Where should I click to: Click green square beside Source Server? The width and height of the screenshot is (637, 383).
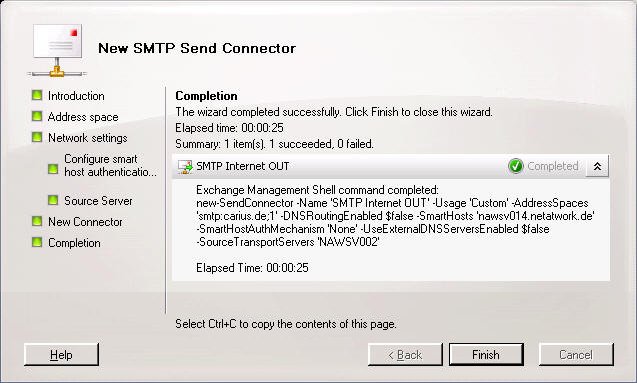click(53, 200)
